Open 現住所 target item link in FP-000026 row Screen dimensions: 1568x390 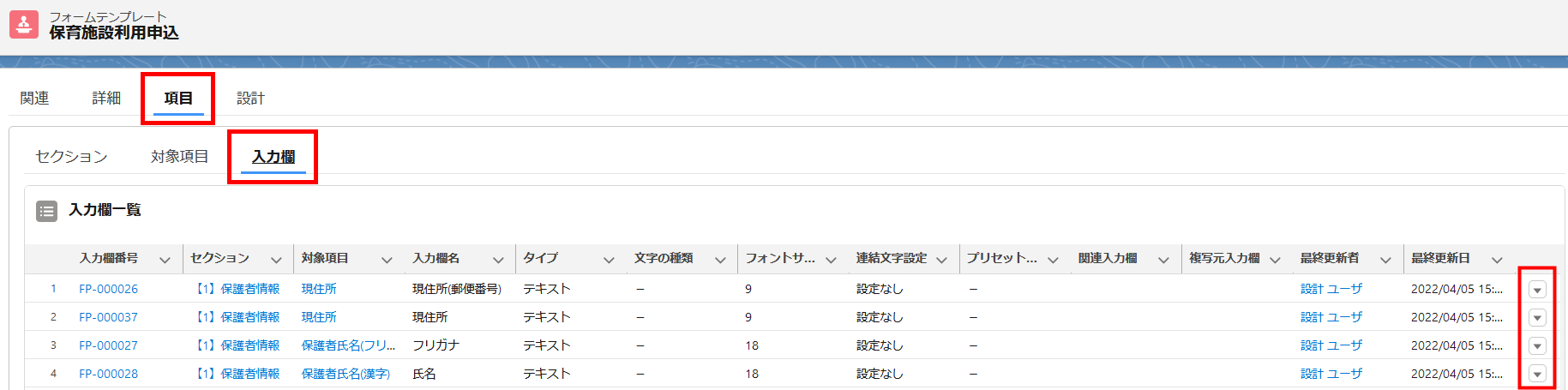(x=319, y=289)
